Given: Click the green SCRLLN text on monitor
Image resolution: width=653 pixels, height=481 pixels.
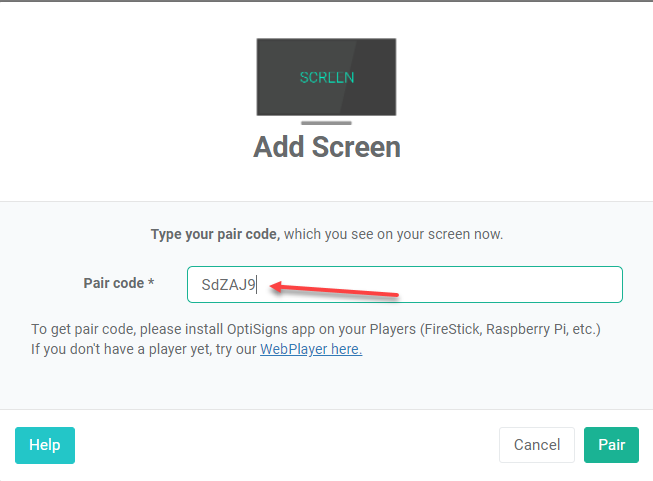Looking at the screenshot, I should (327, 77).
